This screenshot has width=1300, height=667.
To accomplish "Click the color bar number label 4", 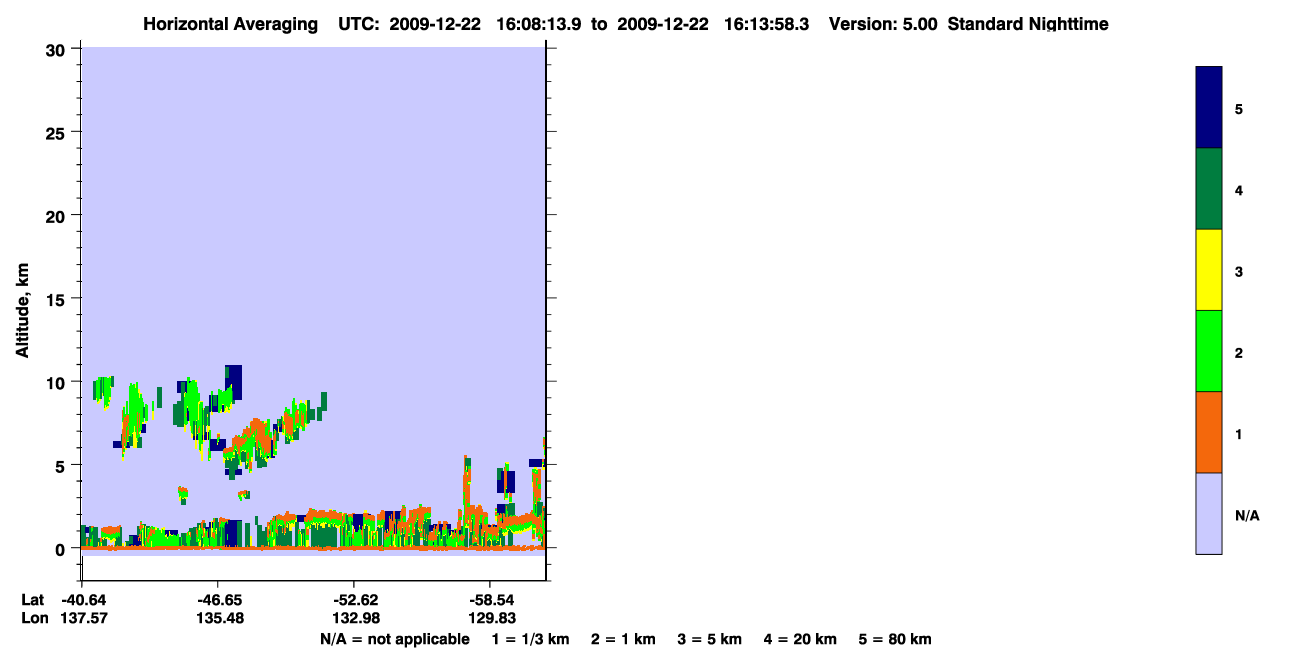I will coord(1239,189).
